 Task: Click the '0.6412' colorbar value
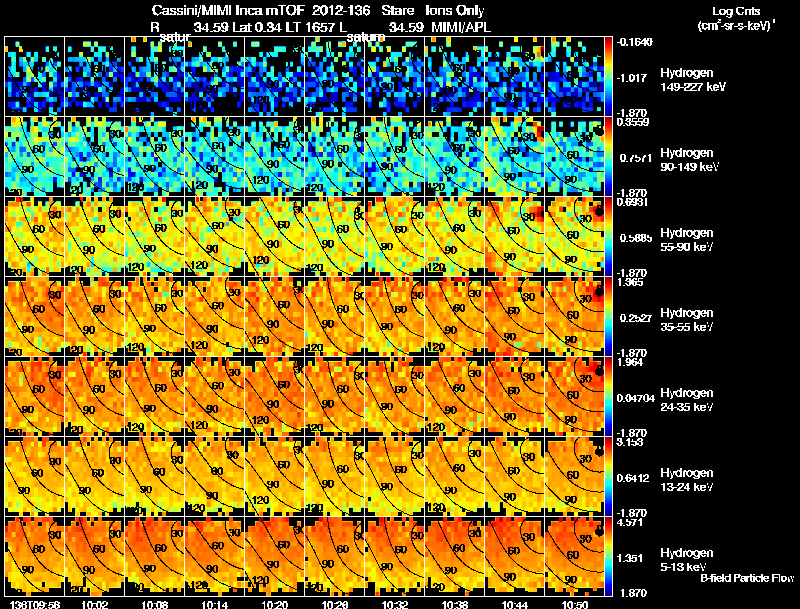[635, 478]
